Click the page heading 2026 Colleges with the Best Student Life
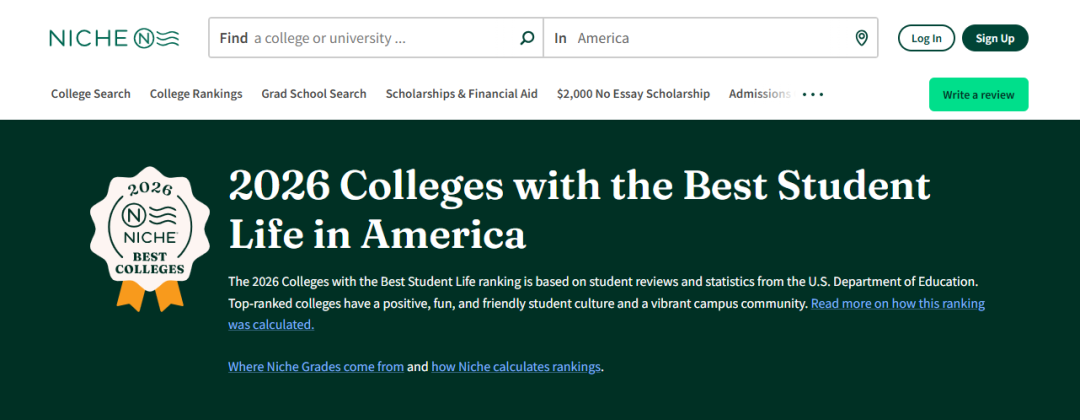The width and height of the screenshot is (1080, 420). [x=579, y=210]
